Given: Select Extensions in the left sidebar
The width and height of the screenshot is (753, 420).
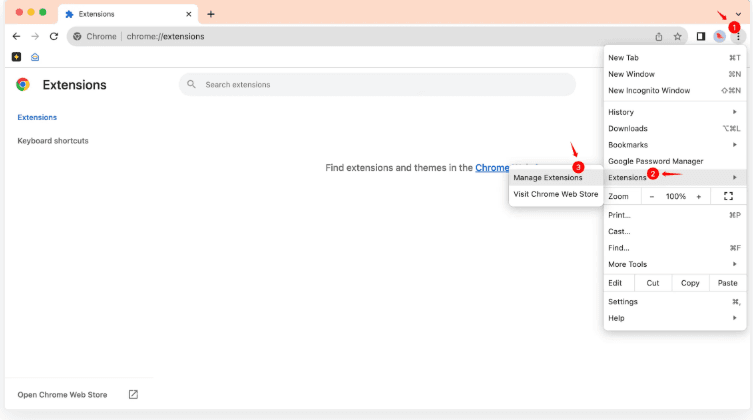Looking at the screenshot, I should 37,117.
